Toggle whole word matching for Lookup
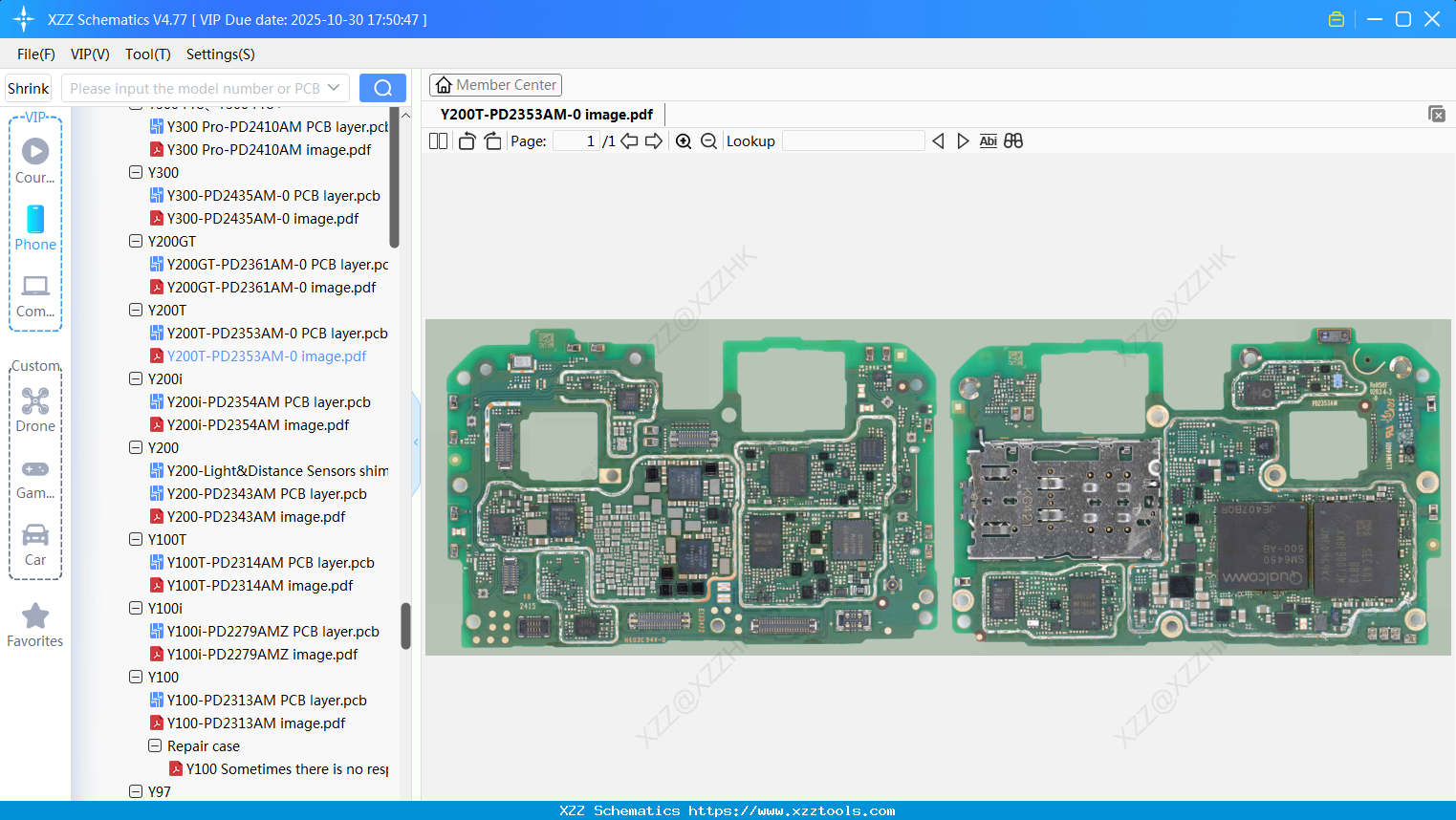Image resolution: width=1456 pixels, height=820 pixels. tap(988, 140)
